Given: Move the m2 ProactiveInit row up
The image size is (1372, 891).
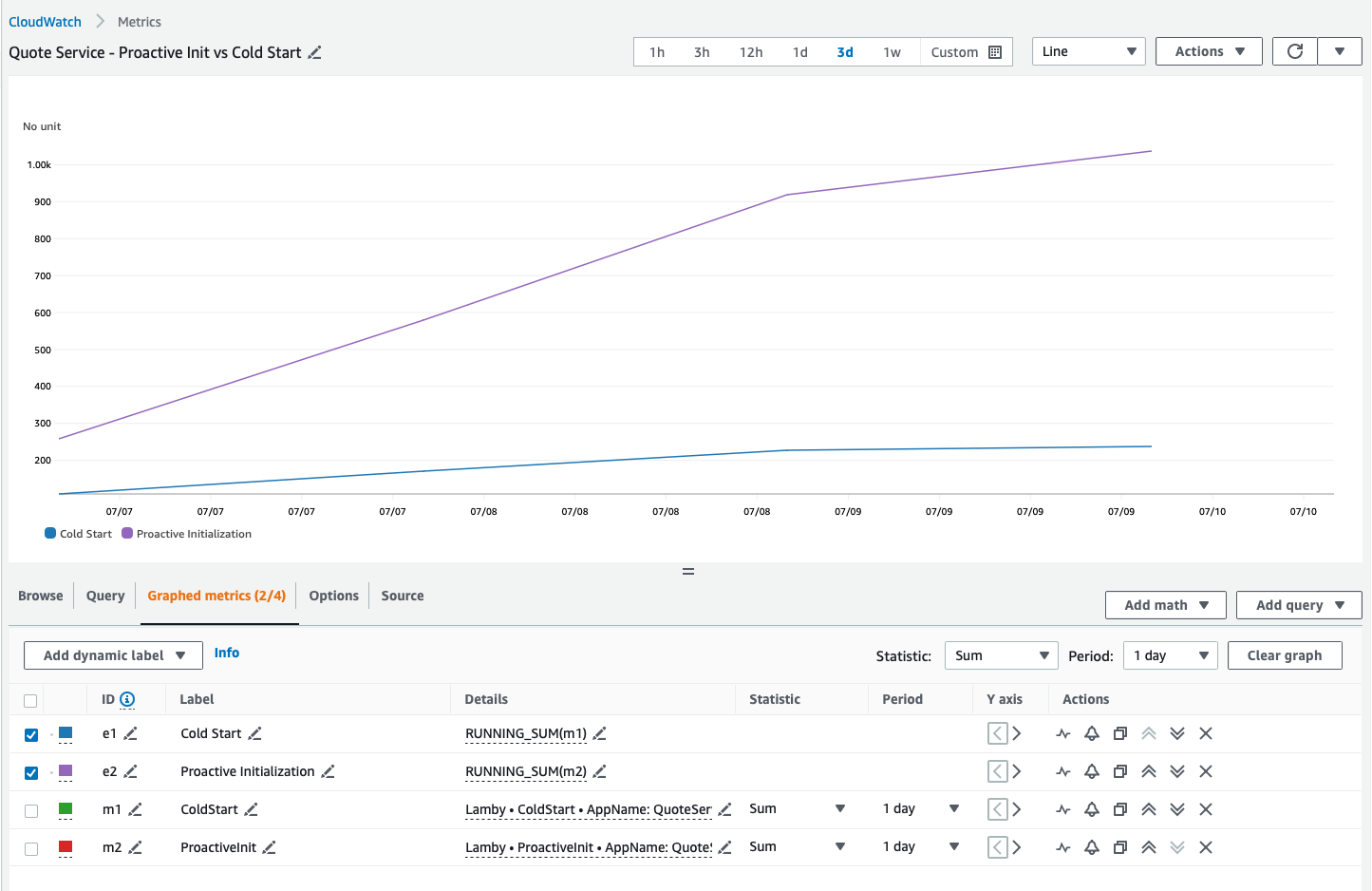Looking at the screenshot, I should pos(1149,846).
